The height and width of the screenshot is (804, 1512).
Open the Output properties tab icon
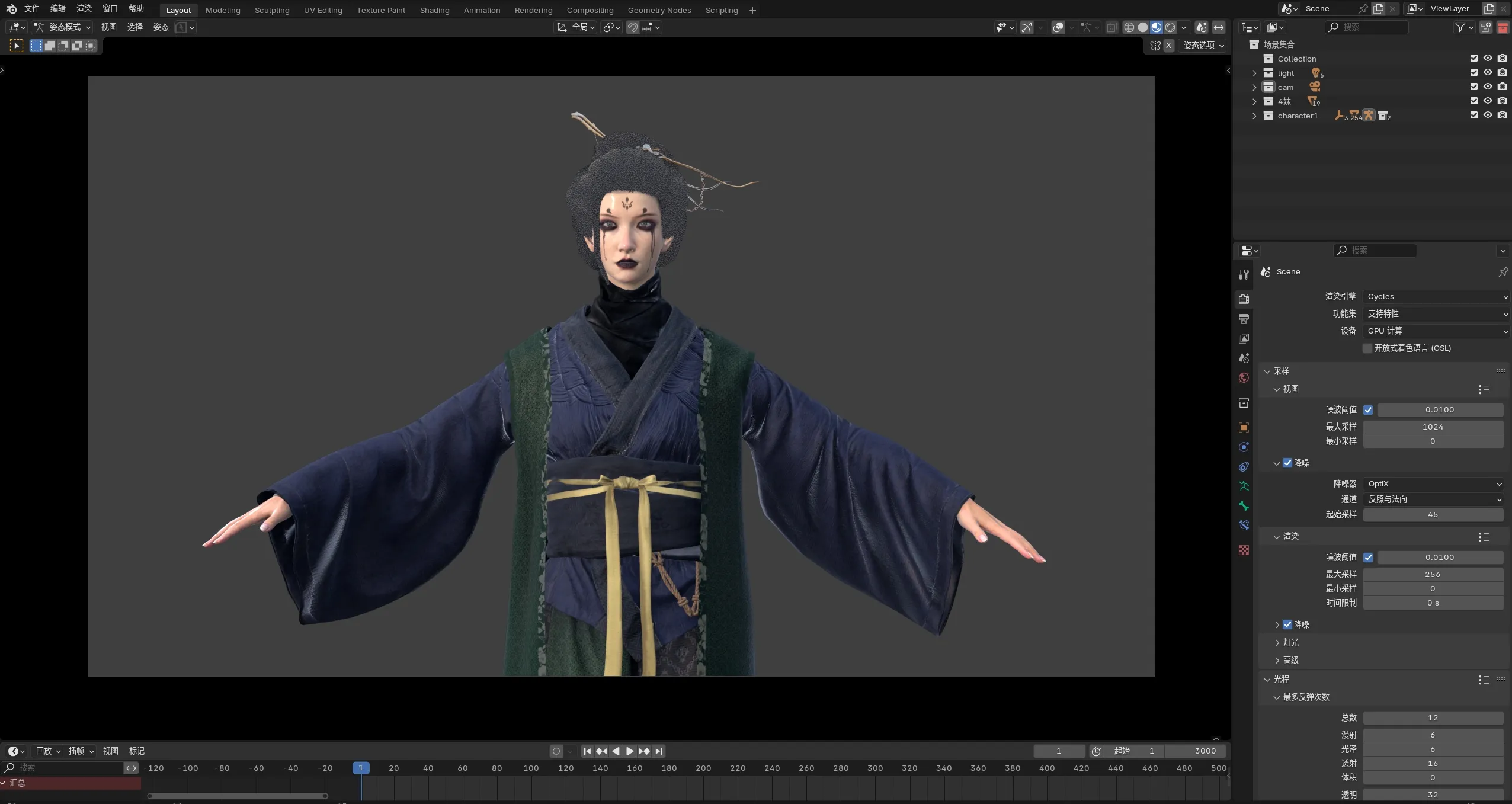point(1244,319)
